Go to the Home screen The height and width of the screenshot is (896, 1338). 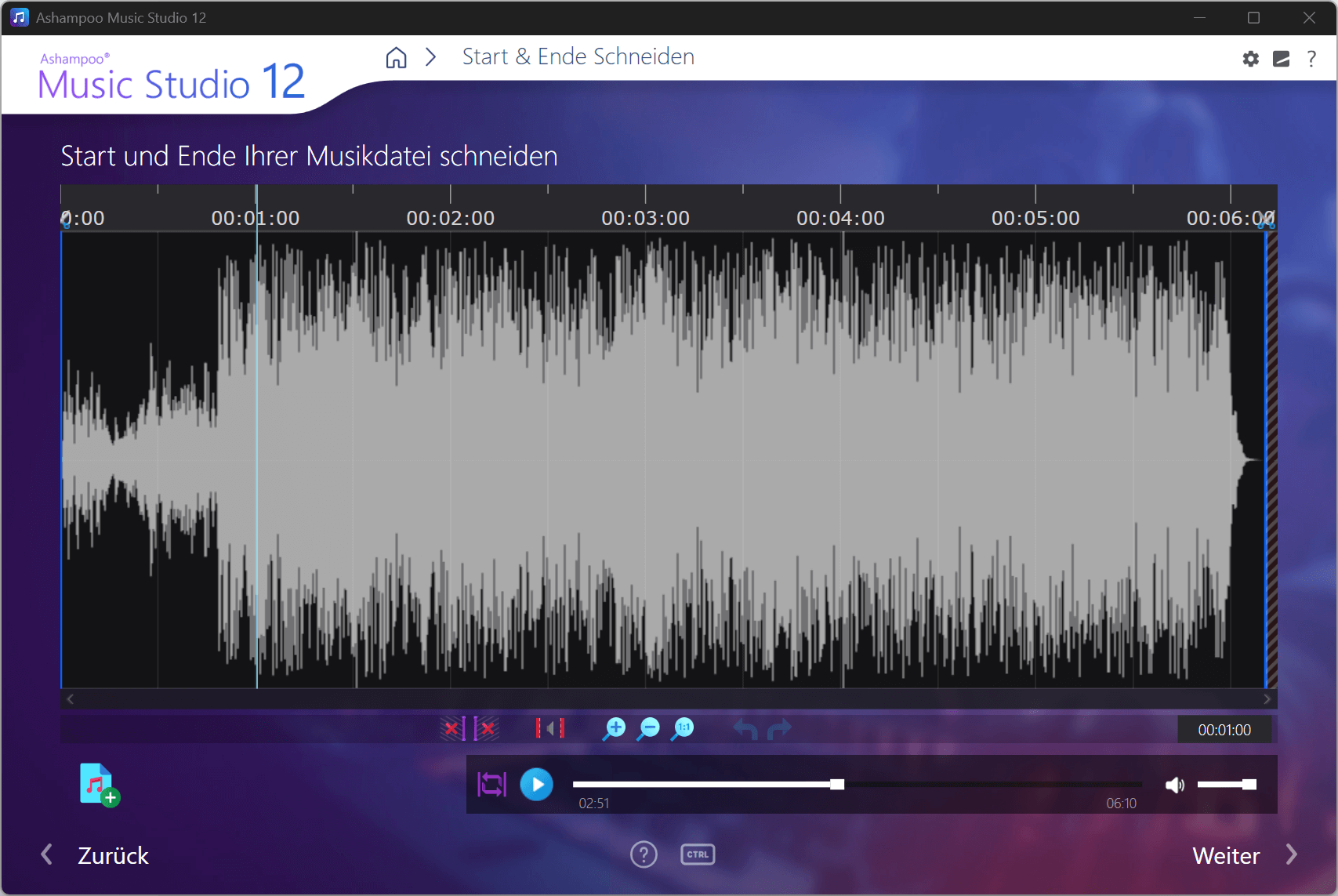tap(396, 57)
